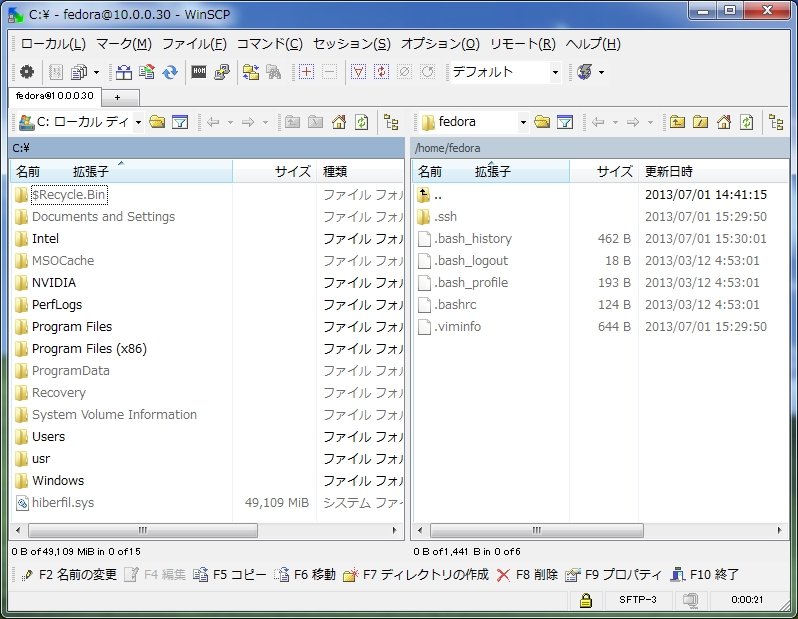The width and height of the screenshot is (798, 619).
Task: Select the fedora@10.0.0.30 session tab
Action: click(55, 96)
